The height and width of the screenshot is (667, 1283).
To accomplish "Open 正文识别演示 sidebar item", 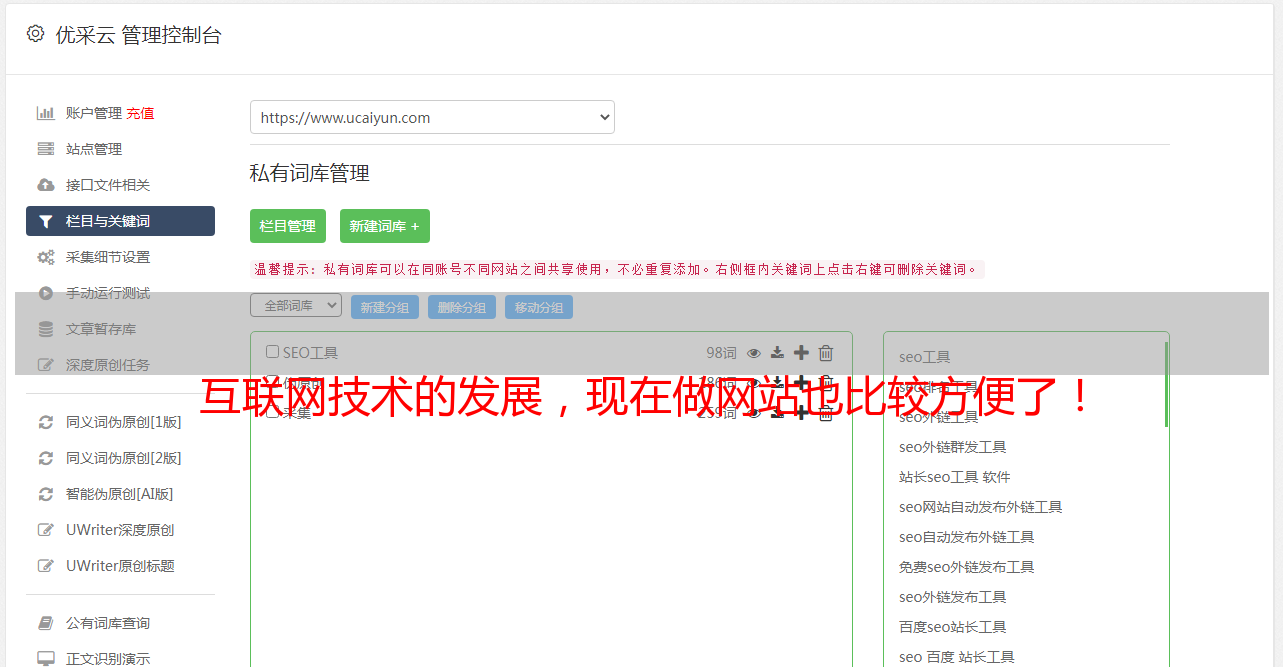I will click(108, 659).
